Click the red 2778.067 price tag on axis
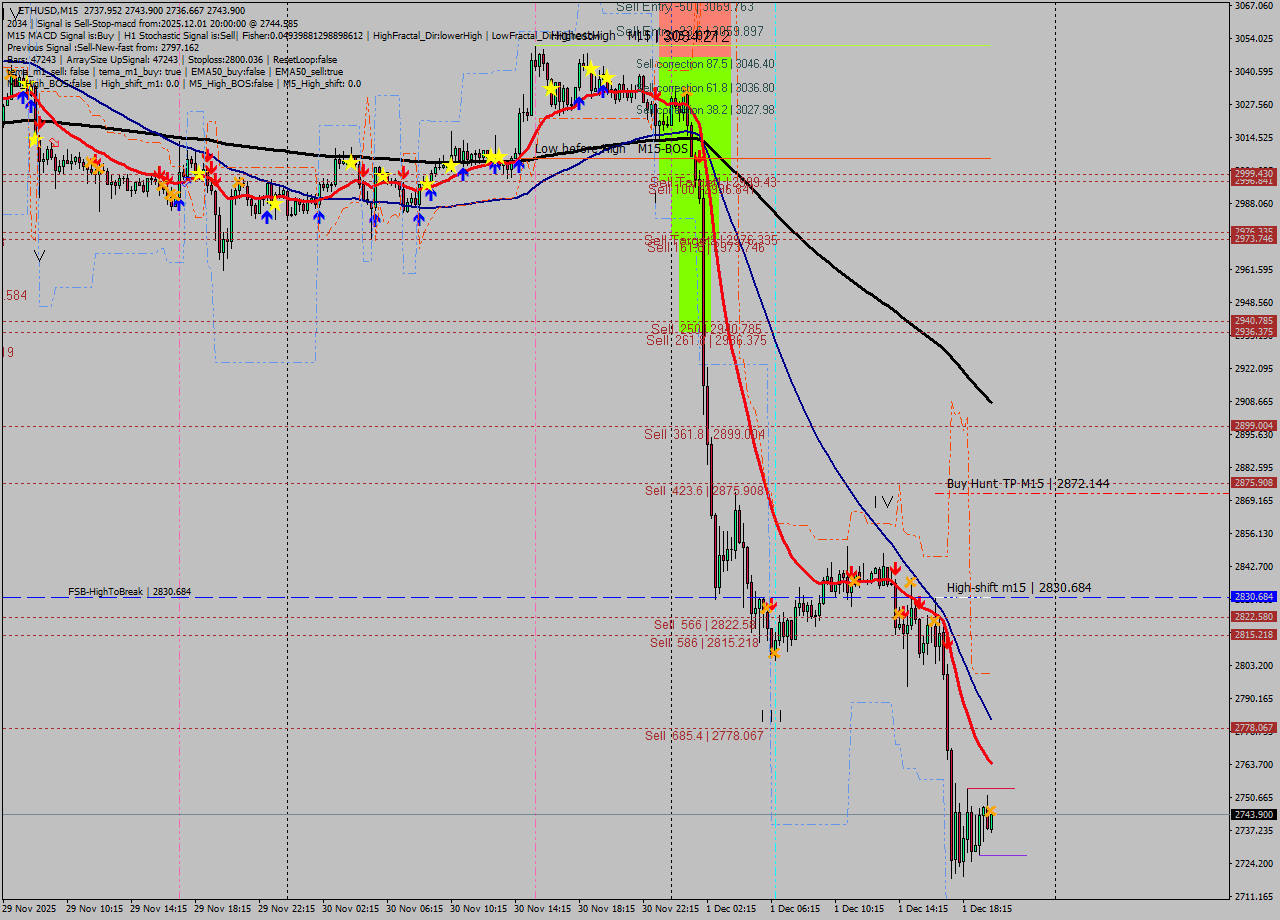 coord(1253,728)
